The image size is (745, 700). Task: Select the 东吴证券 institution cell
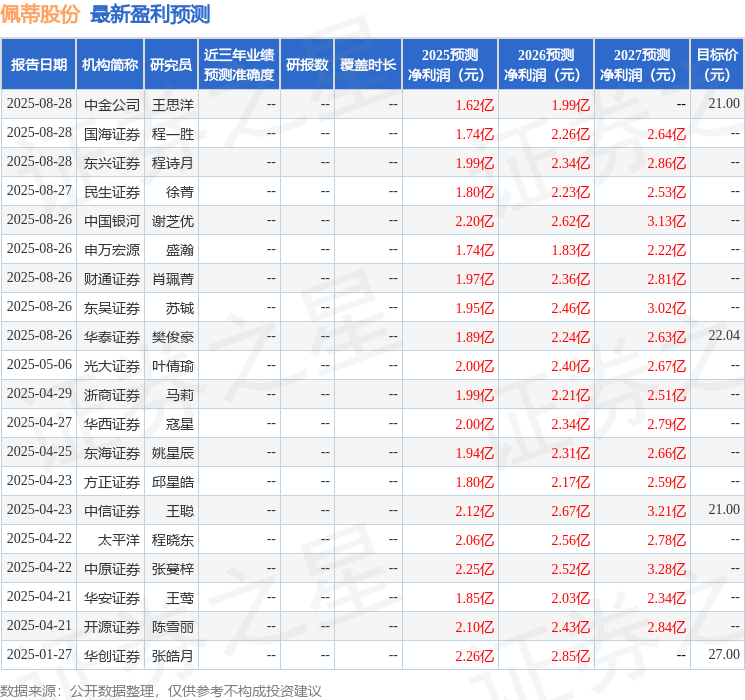click(x=112, y=308)
